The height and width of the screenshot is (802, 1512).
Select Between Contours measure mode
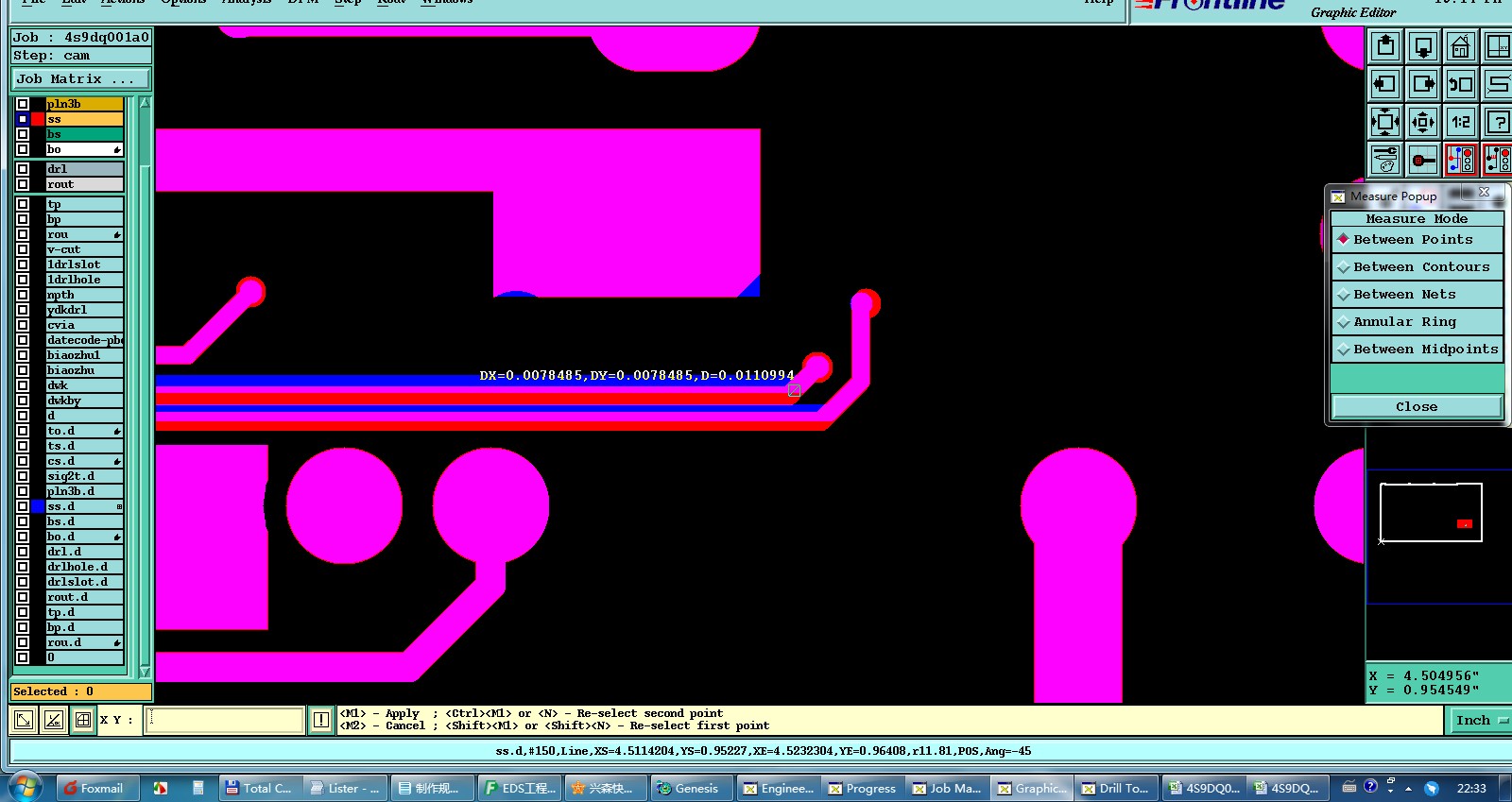click(x=1417, y=266)
